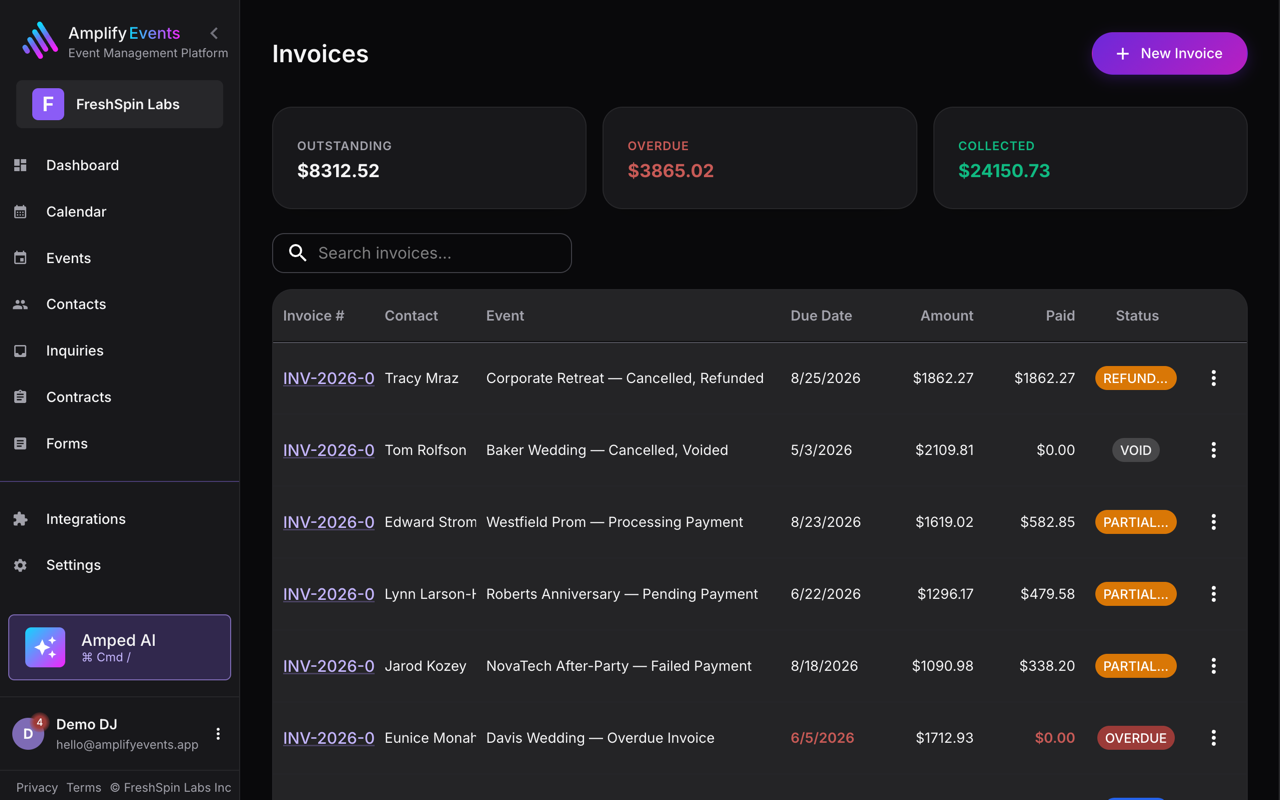Click the Outstanding $8312.52 card

coord(429,158)
